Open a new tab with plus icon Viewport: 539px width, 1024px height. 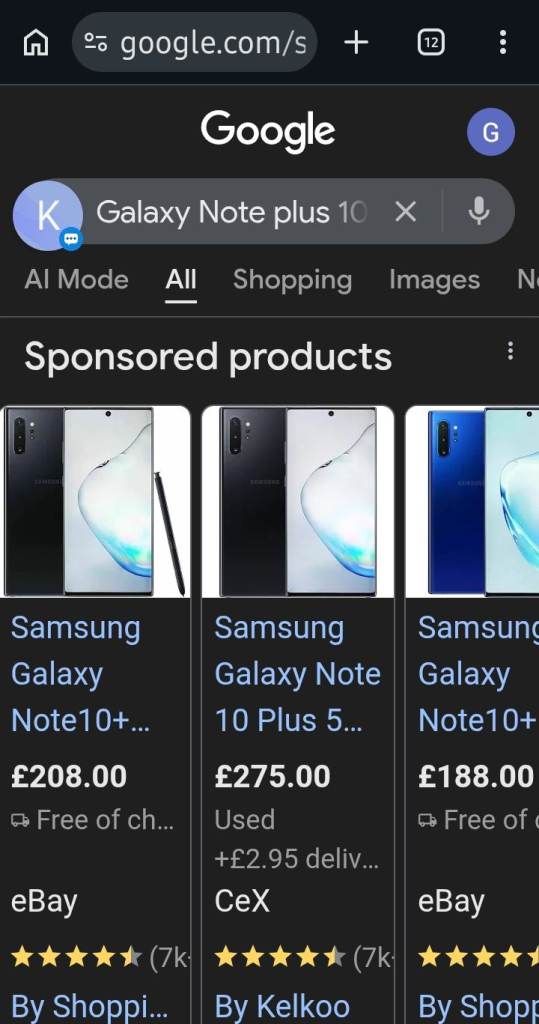click(x=356, y=43)
